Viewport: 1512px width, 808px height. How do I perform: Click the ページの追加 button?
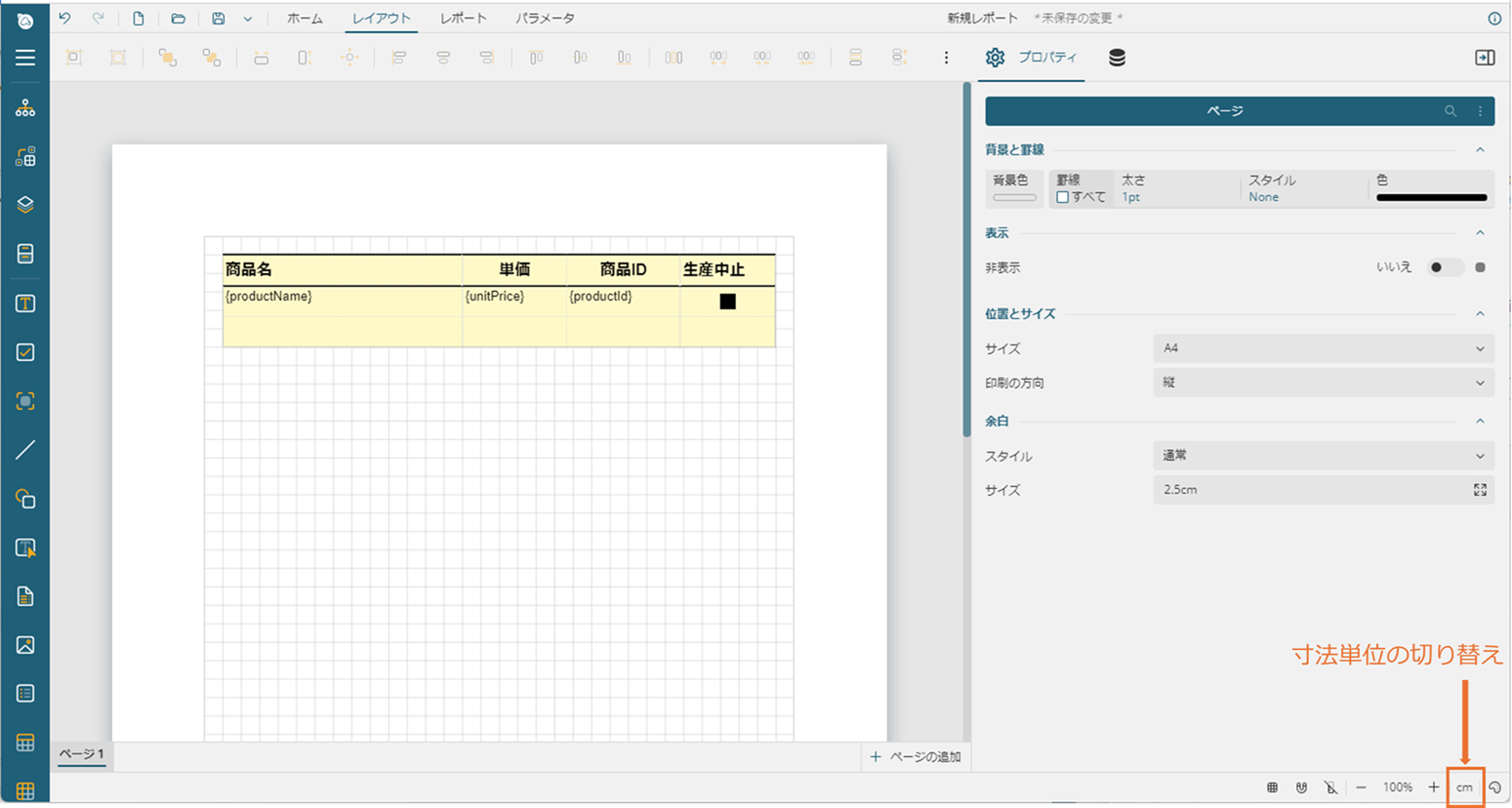pyautogui.click(x=915, y=757)
